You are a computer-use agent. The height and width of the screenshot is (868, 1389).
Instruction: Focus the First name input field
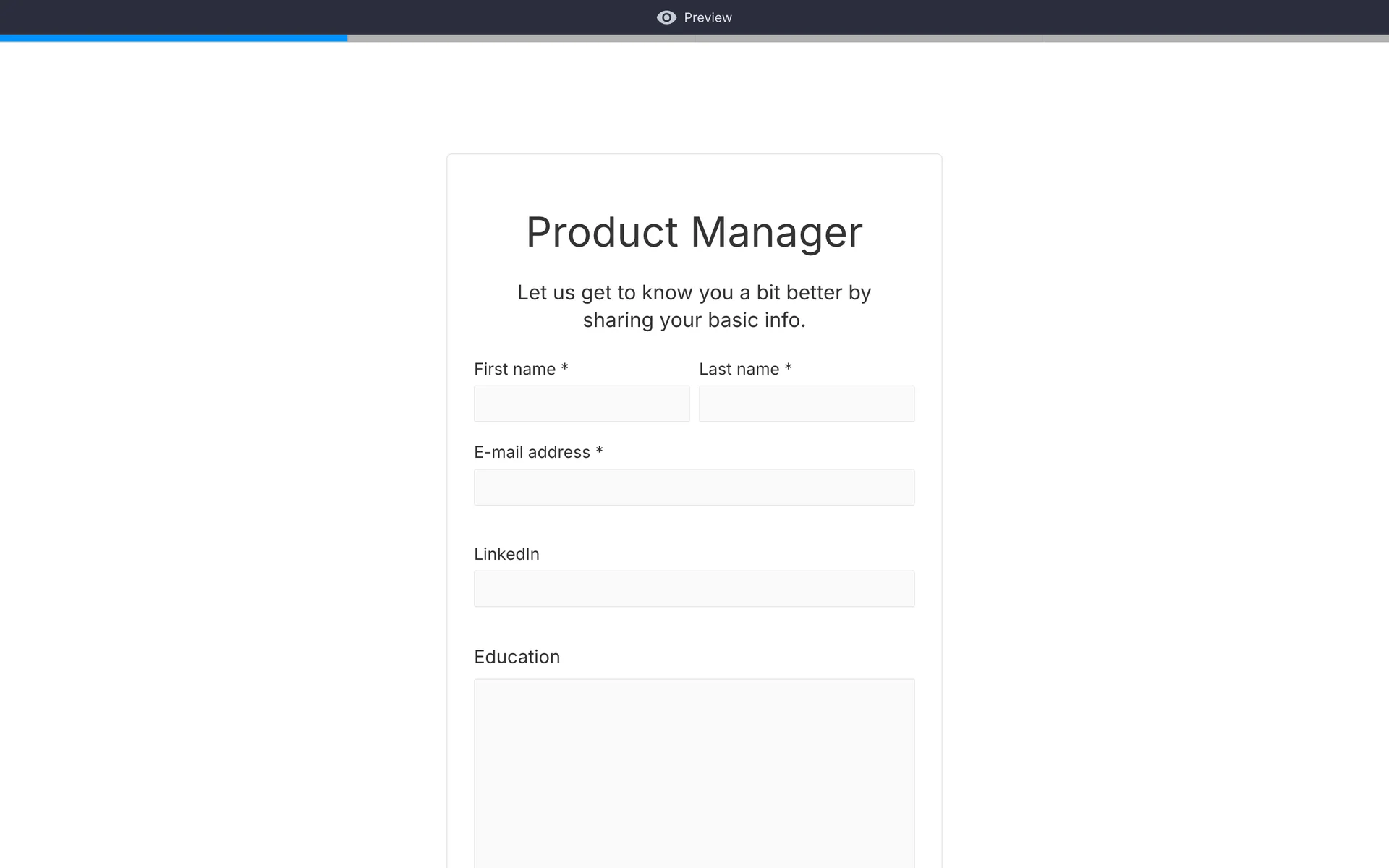pyautogui.click(x=582, y=404)
